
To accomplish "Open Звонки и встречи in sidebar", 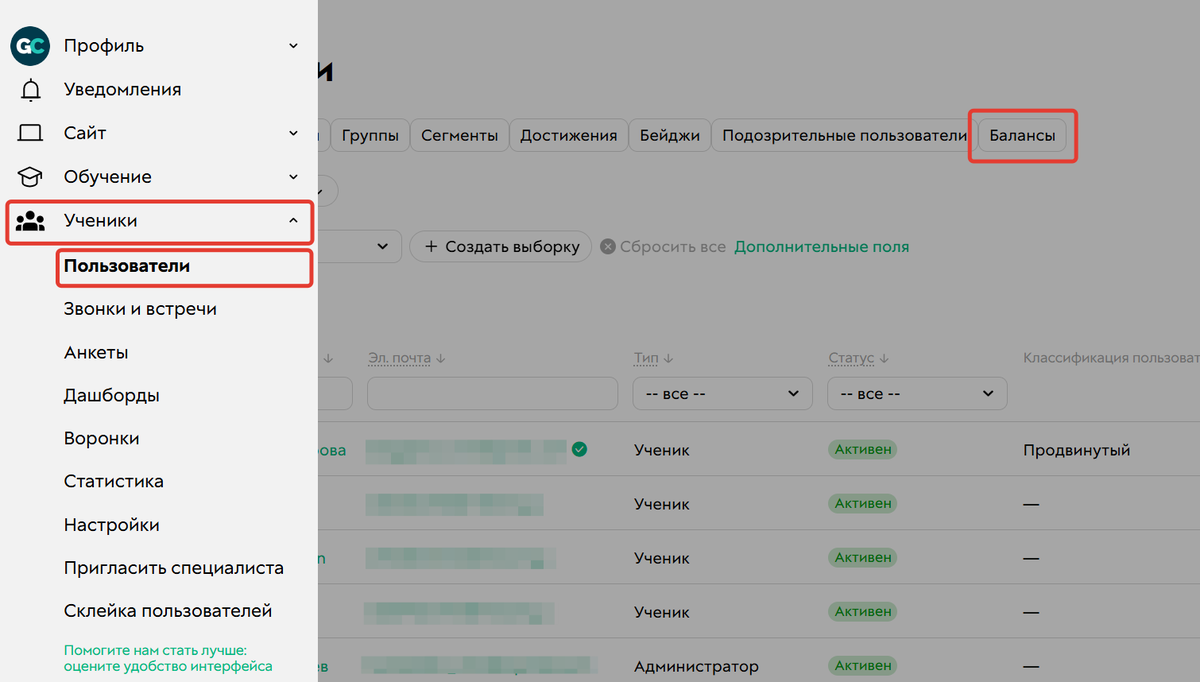I will 140,309.
